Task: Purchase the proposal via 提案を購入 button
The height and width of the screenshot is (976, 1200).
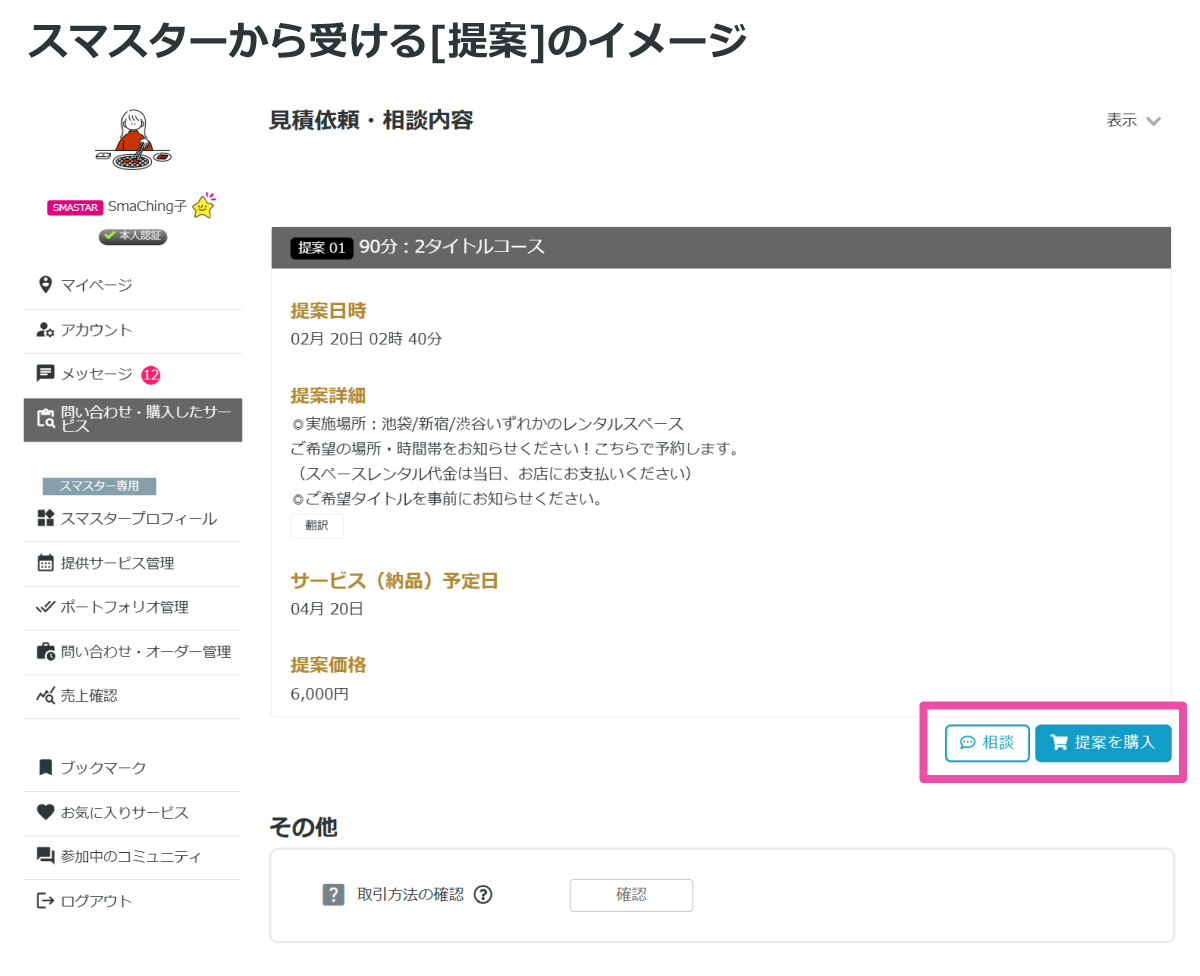Action: click(x=1103, y=743)
